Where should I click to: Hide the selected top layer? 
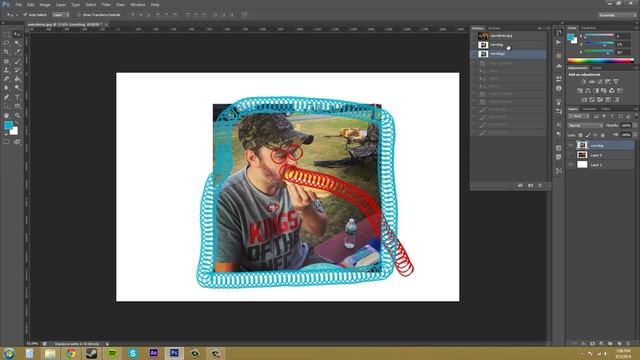pyautogui.click(x=571, y=145)
